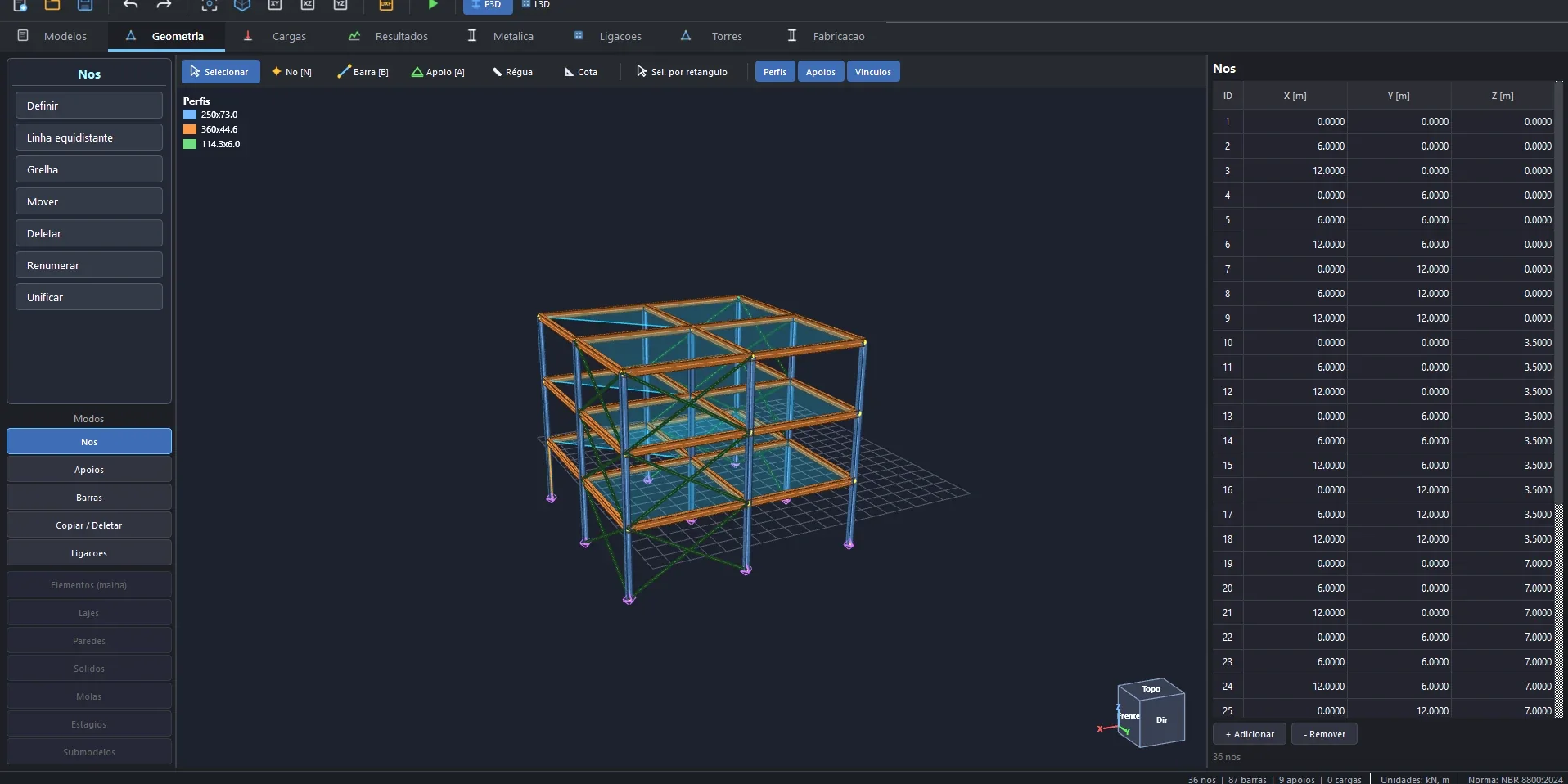Set the view to the XZ plane

coord(308,5)
